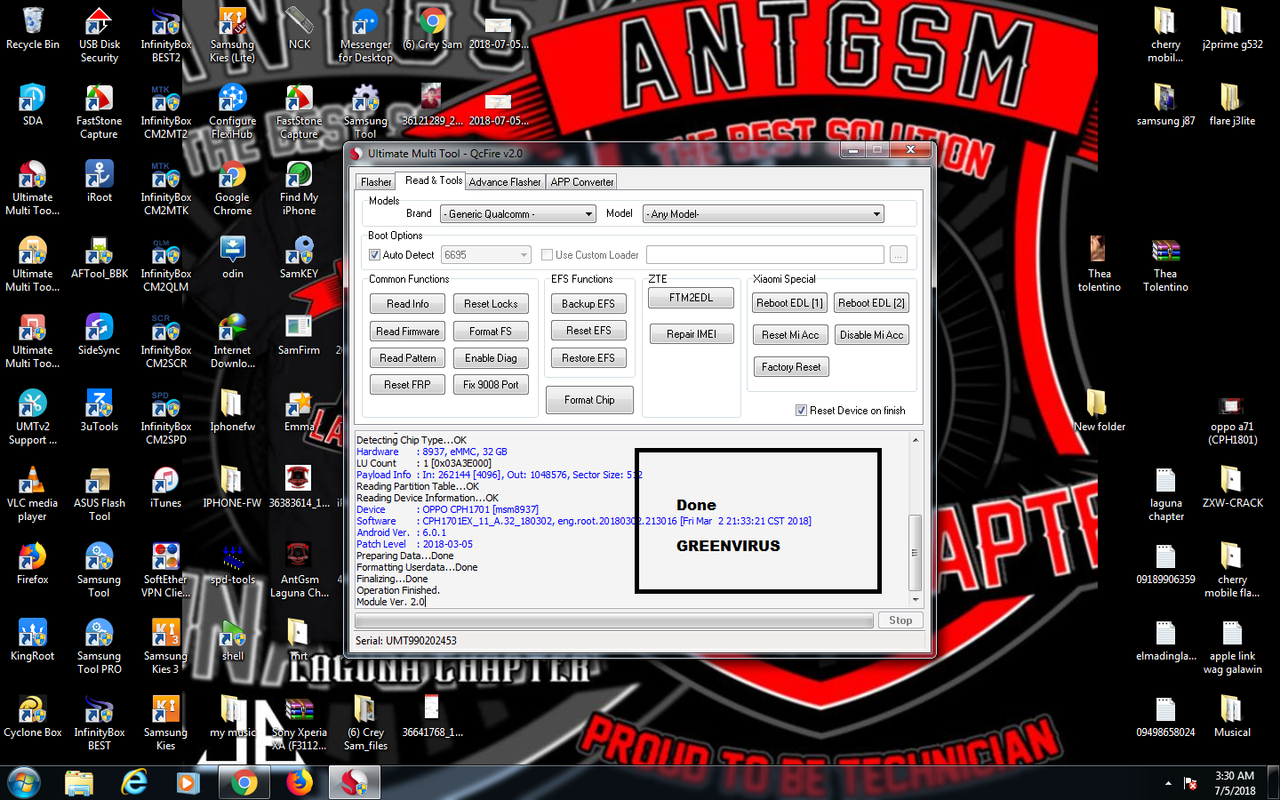The image size is (1280, 800).
Task: Switch to the Flasher tab
Action: coord(376,182)
